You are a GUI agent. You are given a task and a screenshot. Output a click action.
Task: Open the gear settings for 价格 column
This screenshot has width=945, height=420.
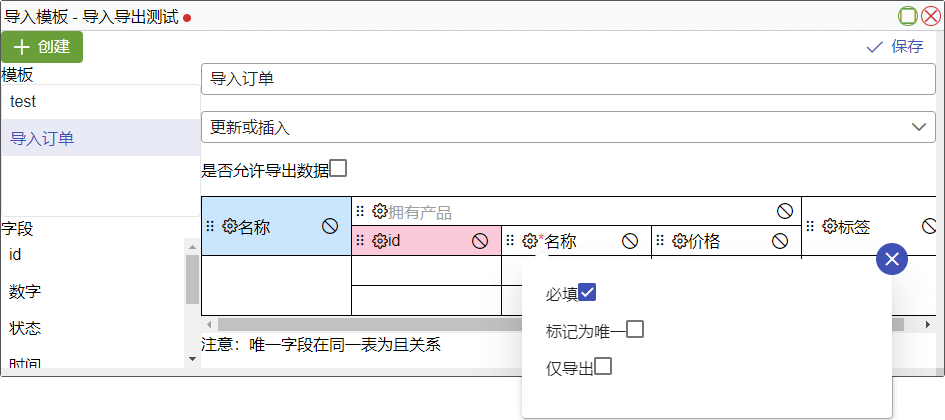point(679,241)
